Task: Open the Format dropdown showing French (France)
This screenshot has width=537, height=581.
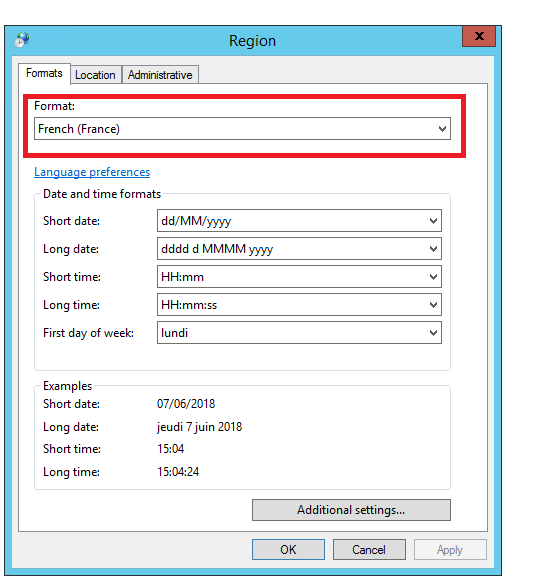Action: pyautogui.click(x=242, y=129)
